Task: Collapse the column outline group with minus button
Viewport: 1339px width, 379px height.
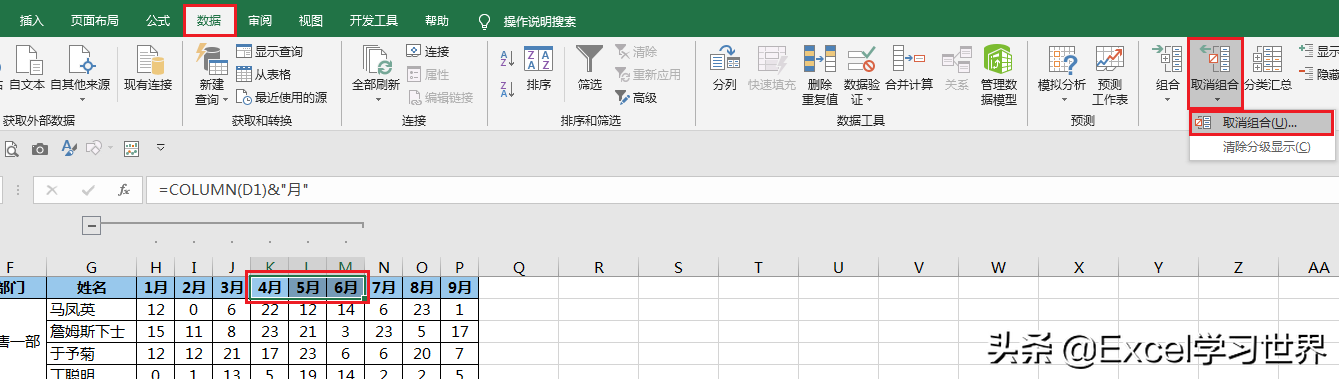Action: (x=92, y=226)
